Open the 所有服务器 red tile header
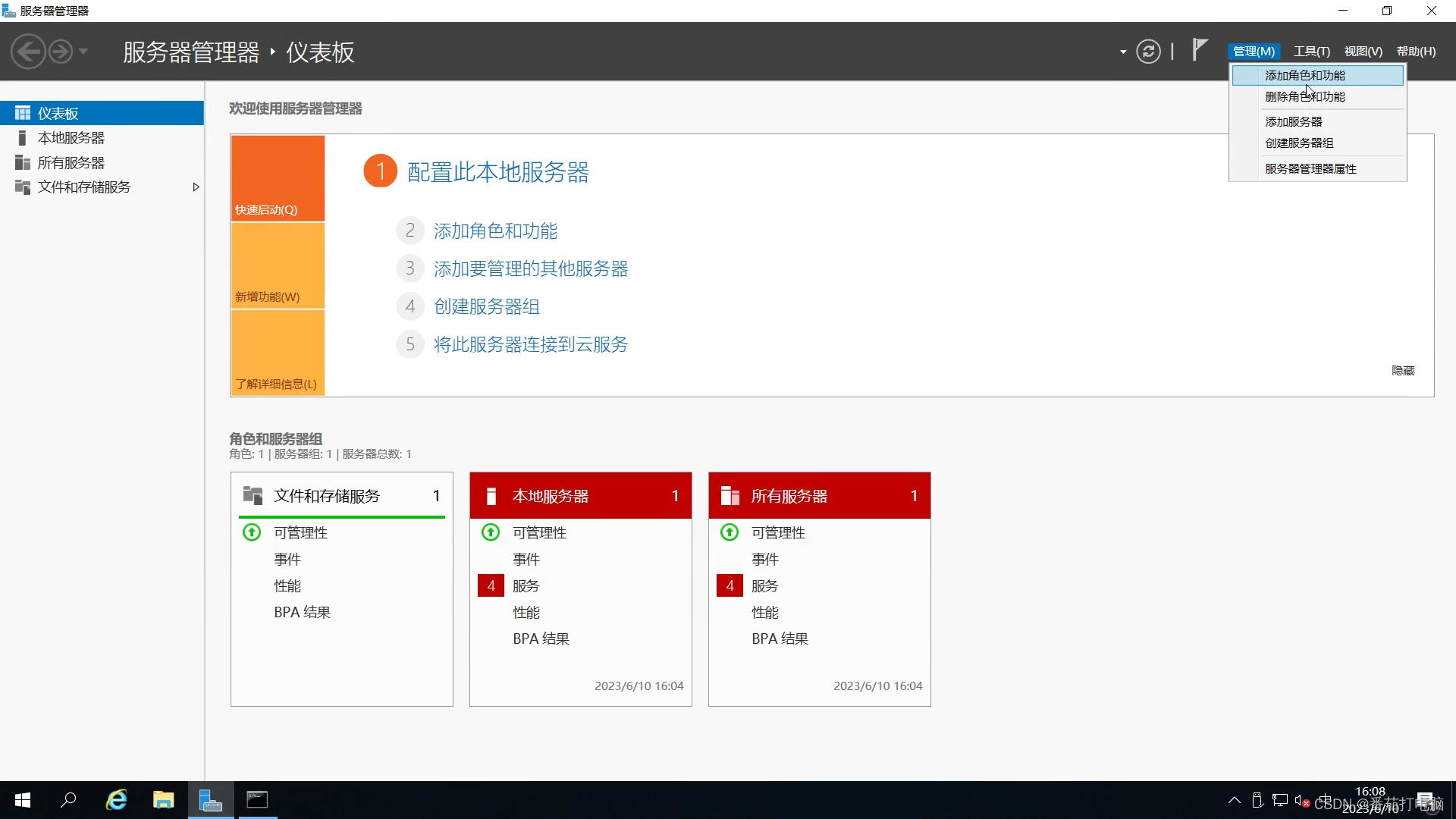 point(820,495)
